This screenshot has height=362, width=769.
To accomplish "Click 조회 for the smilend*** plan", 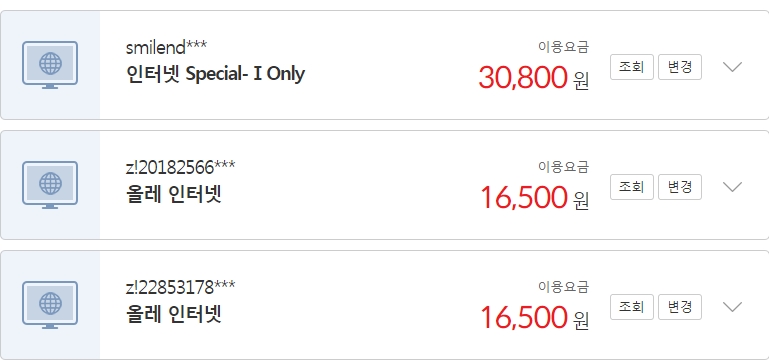I will tap(632, 67).
